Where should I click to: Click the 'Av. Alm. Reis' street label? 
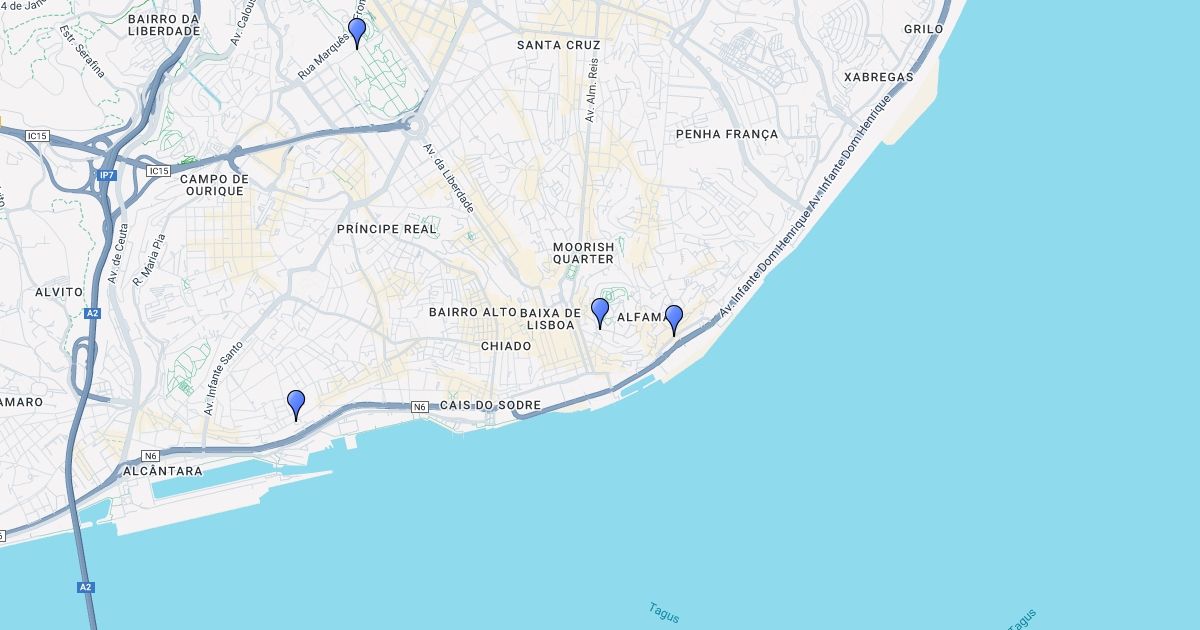pos(592,90)
